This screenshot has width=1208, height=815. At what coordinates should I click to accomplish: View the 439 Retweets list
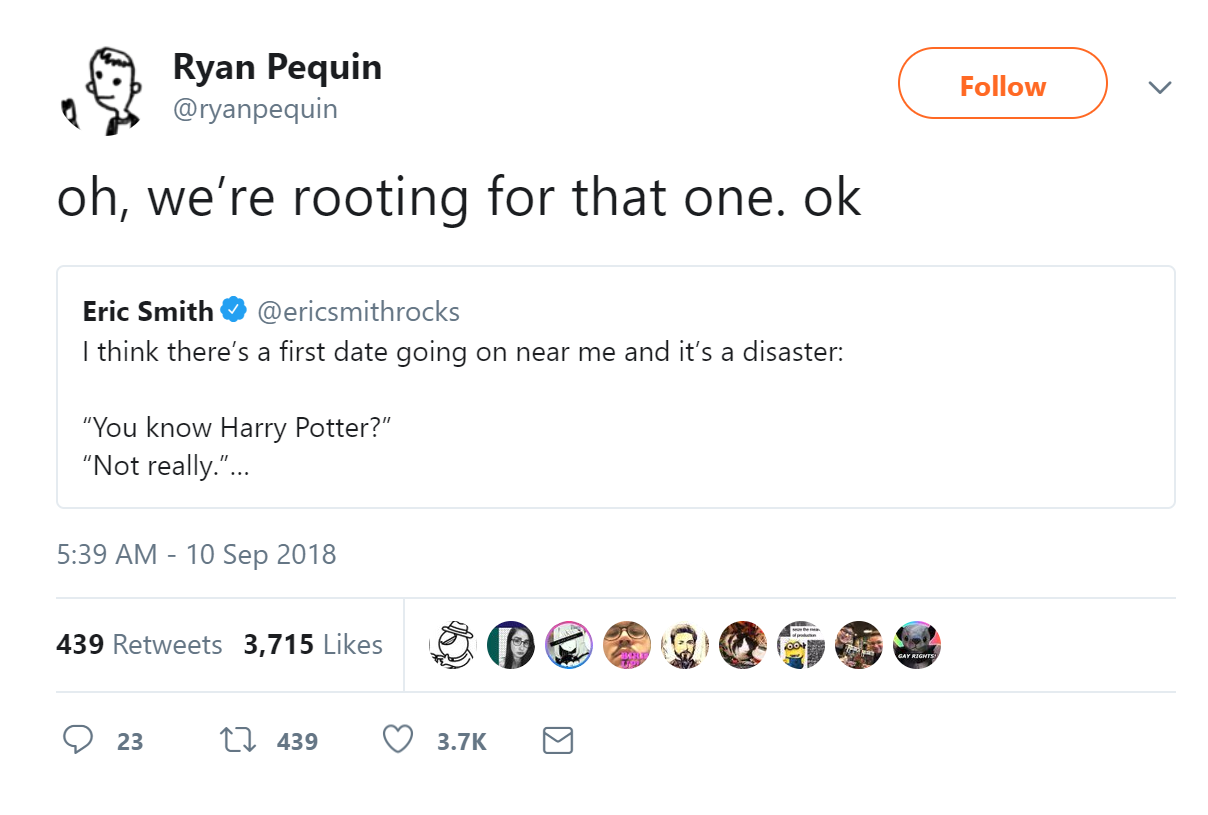coord(139,644)
